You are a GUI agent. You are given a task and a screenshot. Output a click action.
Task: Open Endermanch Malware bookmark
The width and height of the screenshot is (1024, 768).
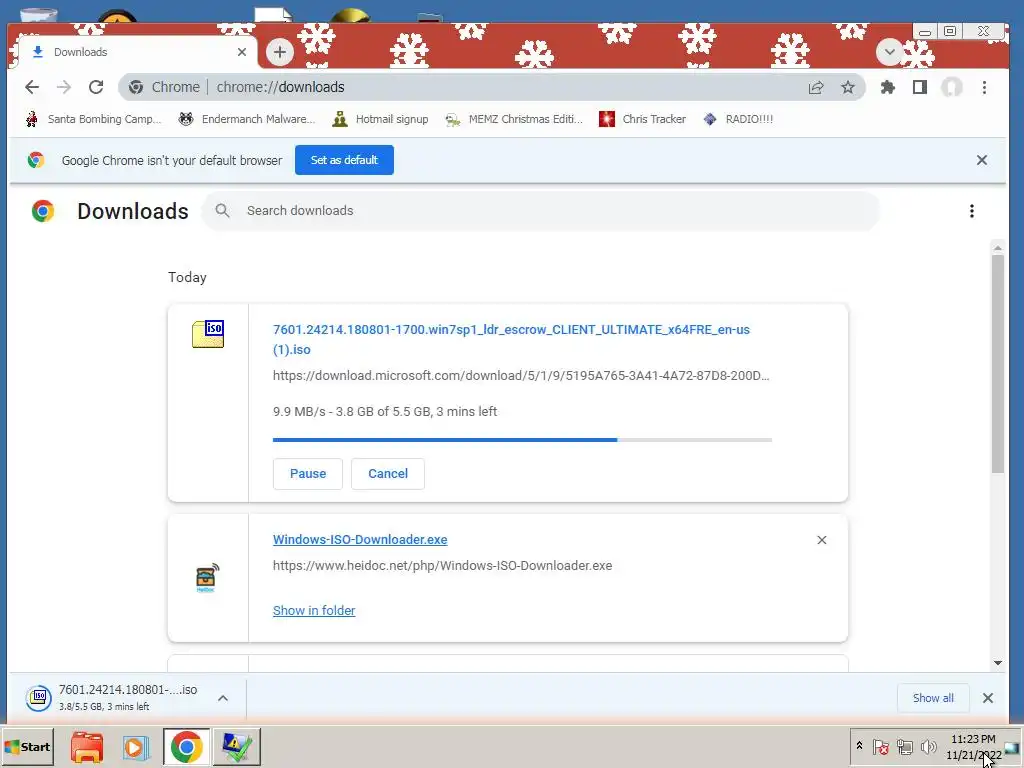(248, 119)
